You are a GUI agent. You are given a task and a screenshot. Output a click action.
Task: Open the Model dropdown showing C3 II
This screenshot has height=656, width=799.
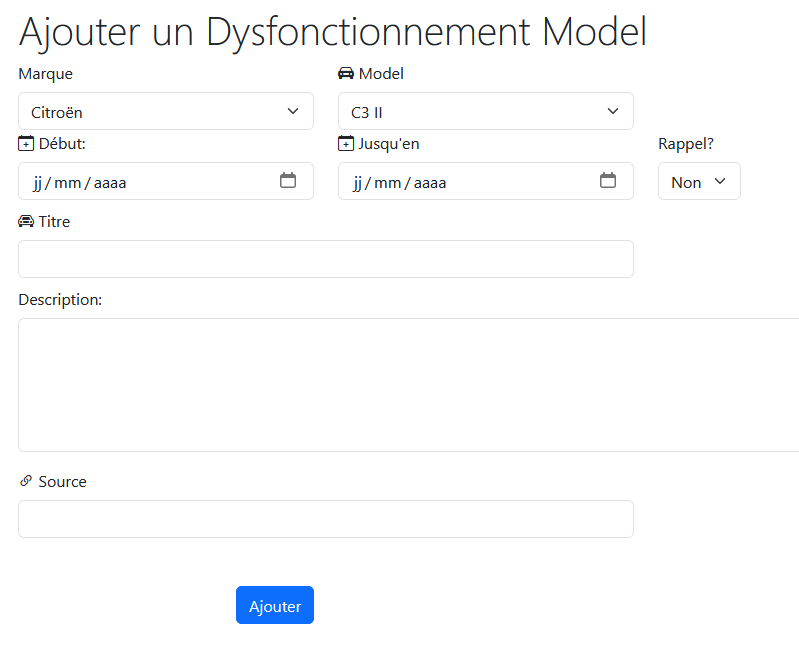point(486,112)
